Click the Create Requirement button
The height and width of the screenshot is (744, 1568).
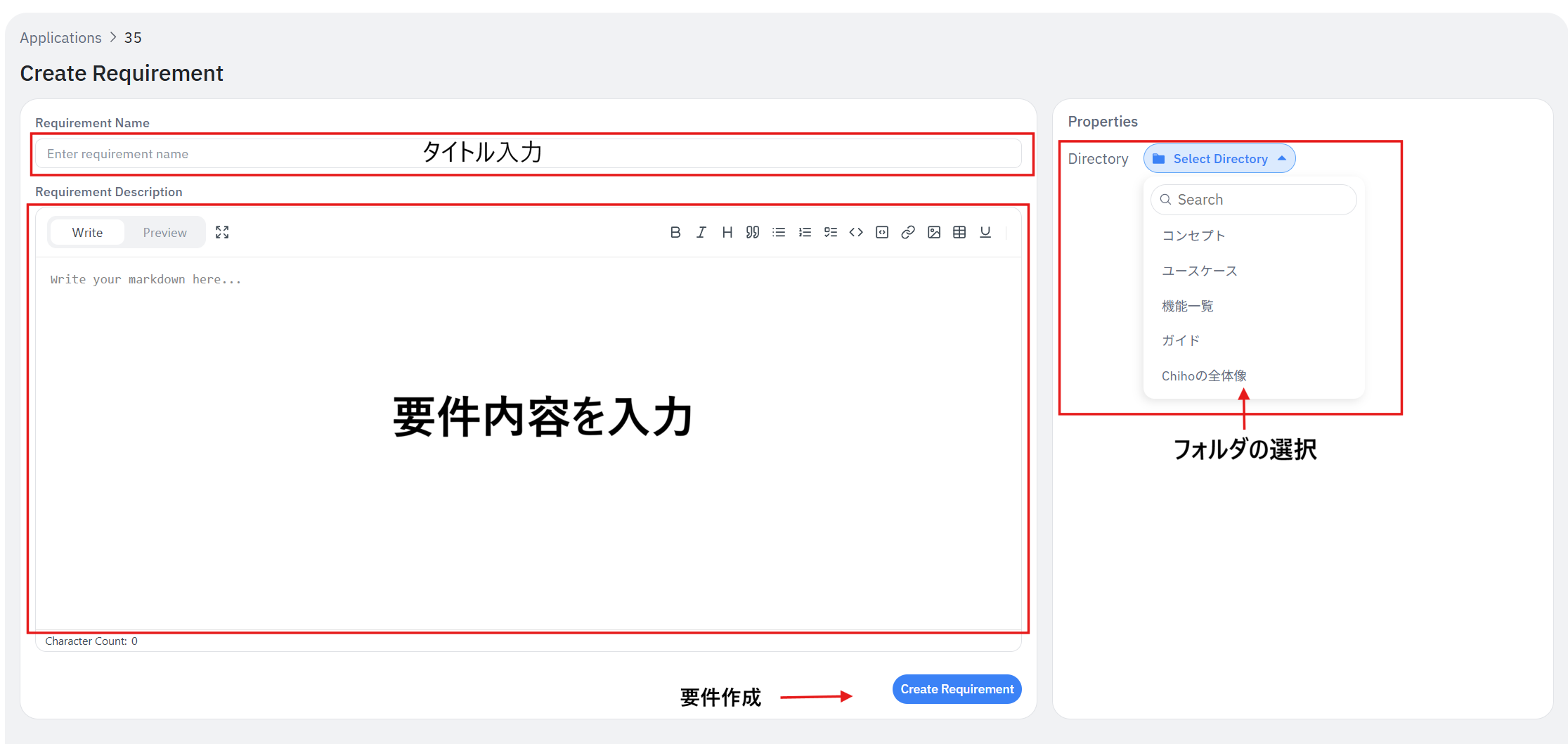[957, 689]
